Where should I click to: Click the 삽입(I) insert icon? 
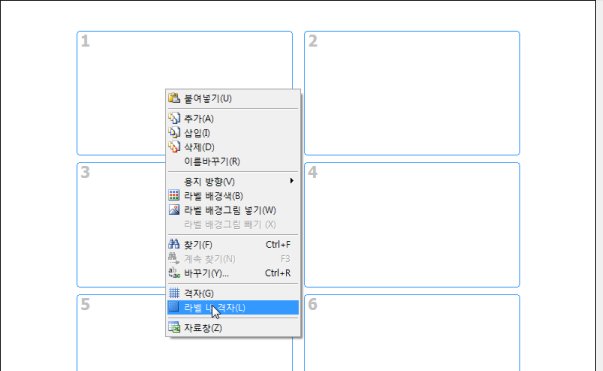(x=174, y=133)
